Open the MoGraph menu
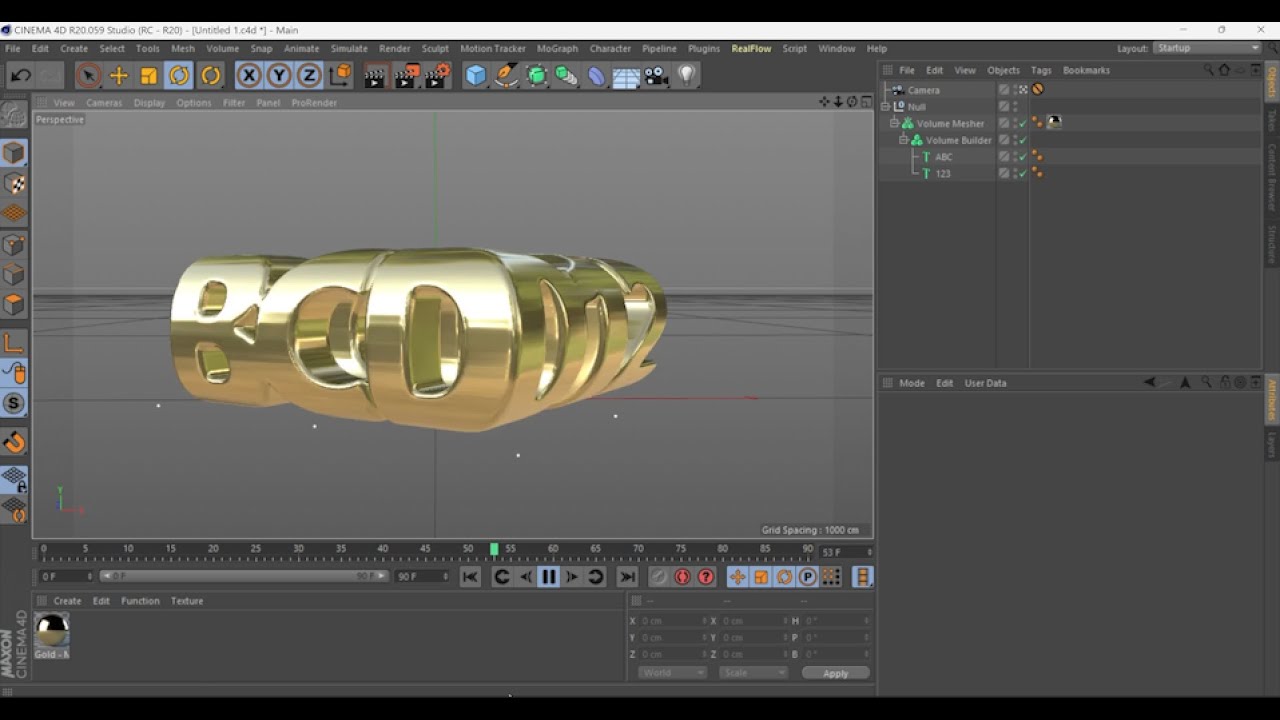 [x=557, y=48]
